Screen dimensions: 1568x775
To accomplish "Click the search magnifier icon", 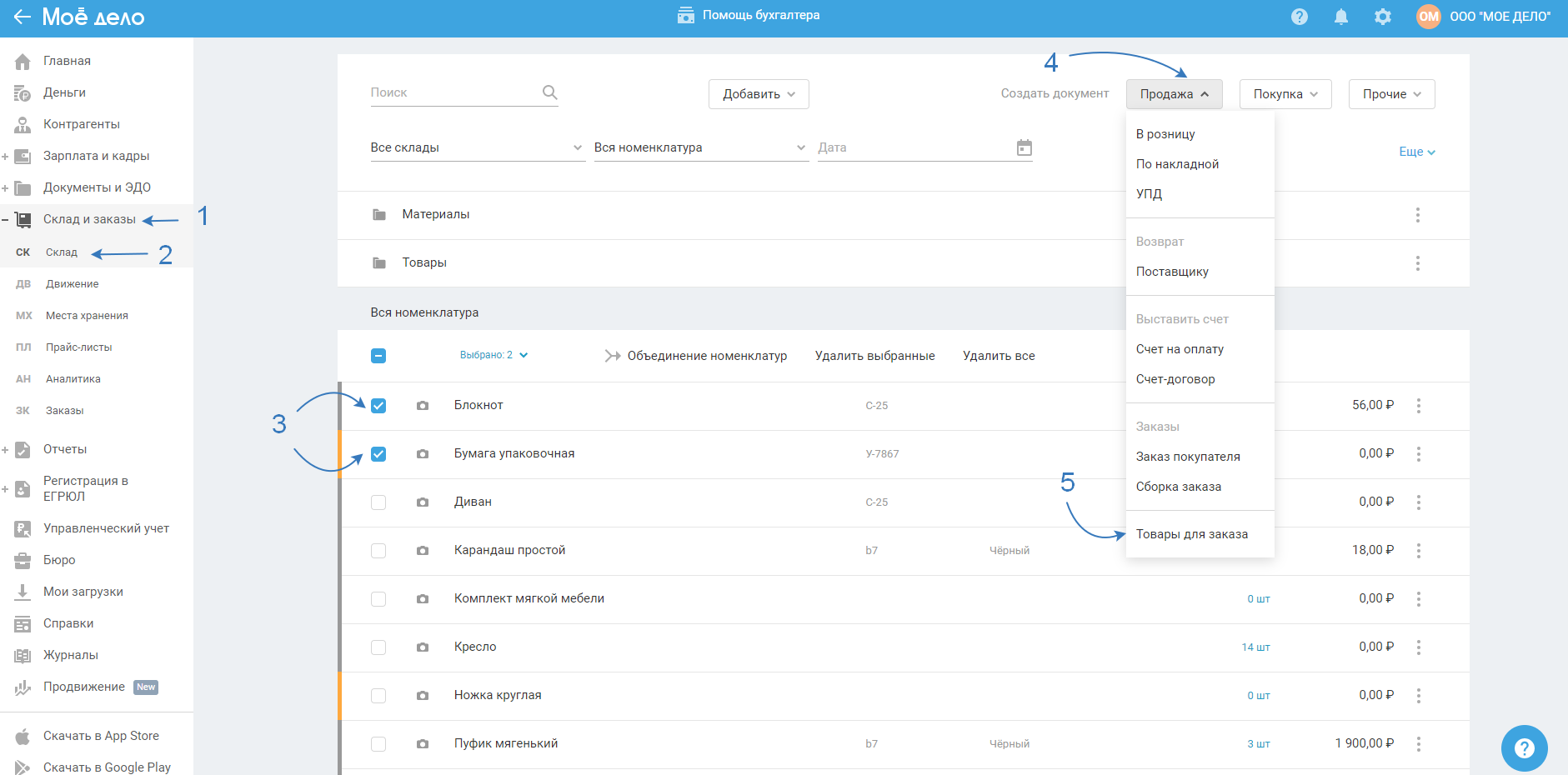I will point(549,92).
